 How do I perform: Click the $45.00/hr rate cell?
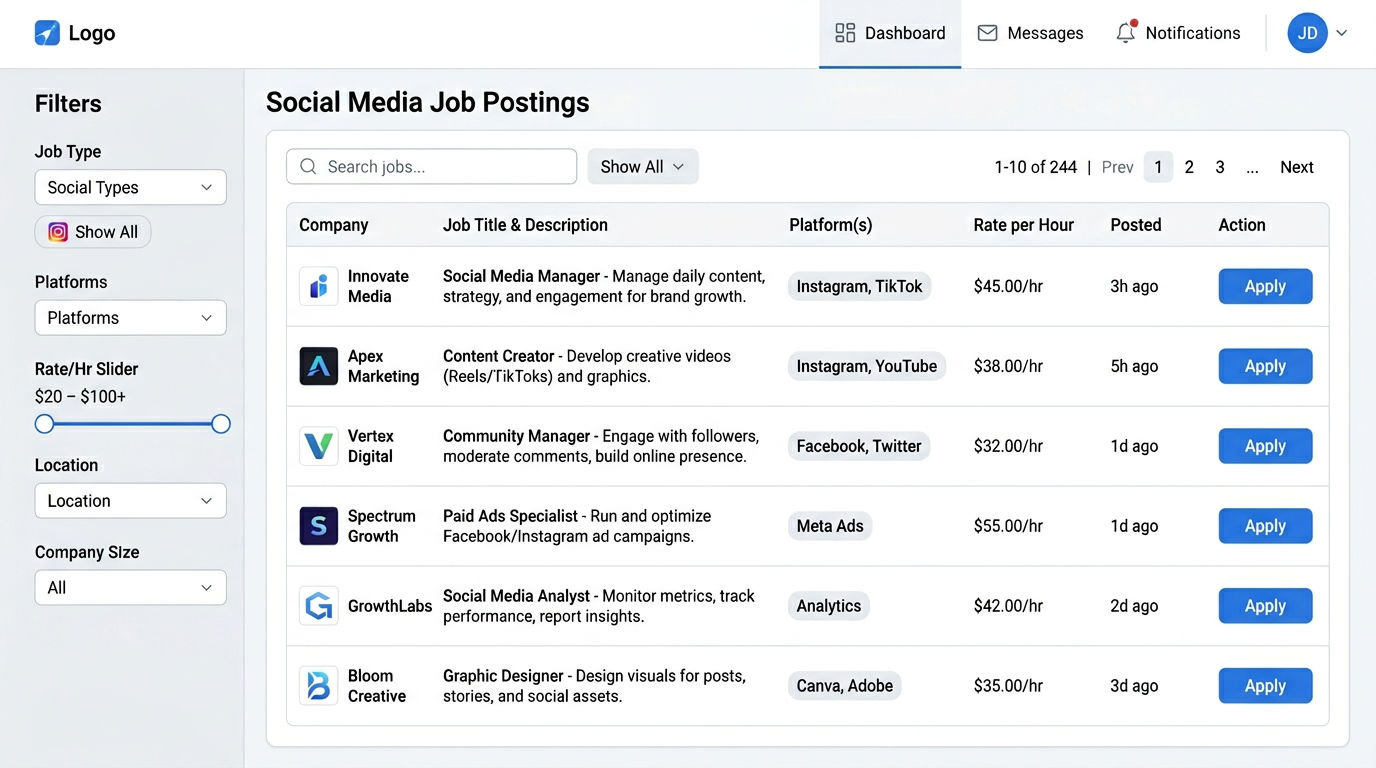pos(1008,286)
